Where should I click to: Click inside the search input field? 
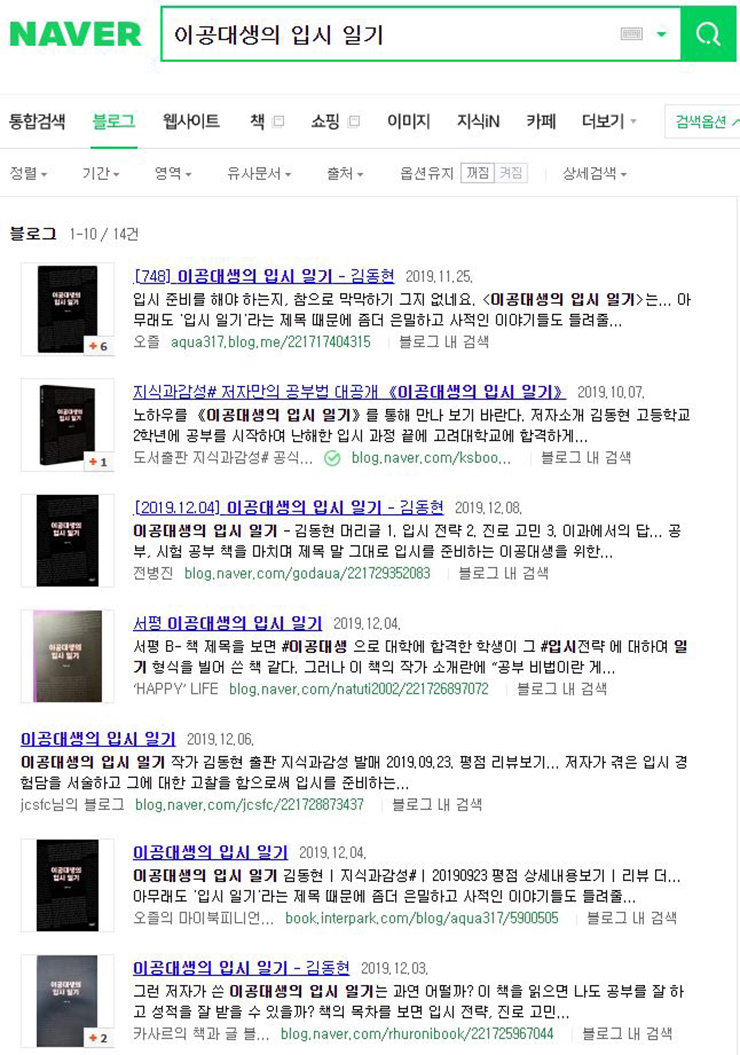coord(390,34)
